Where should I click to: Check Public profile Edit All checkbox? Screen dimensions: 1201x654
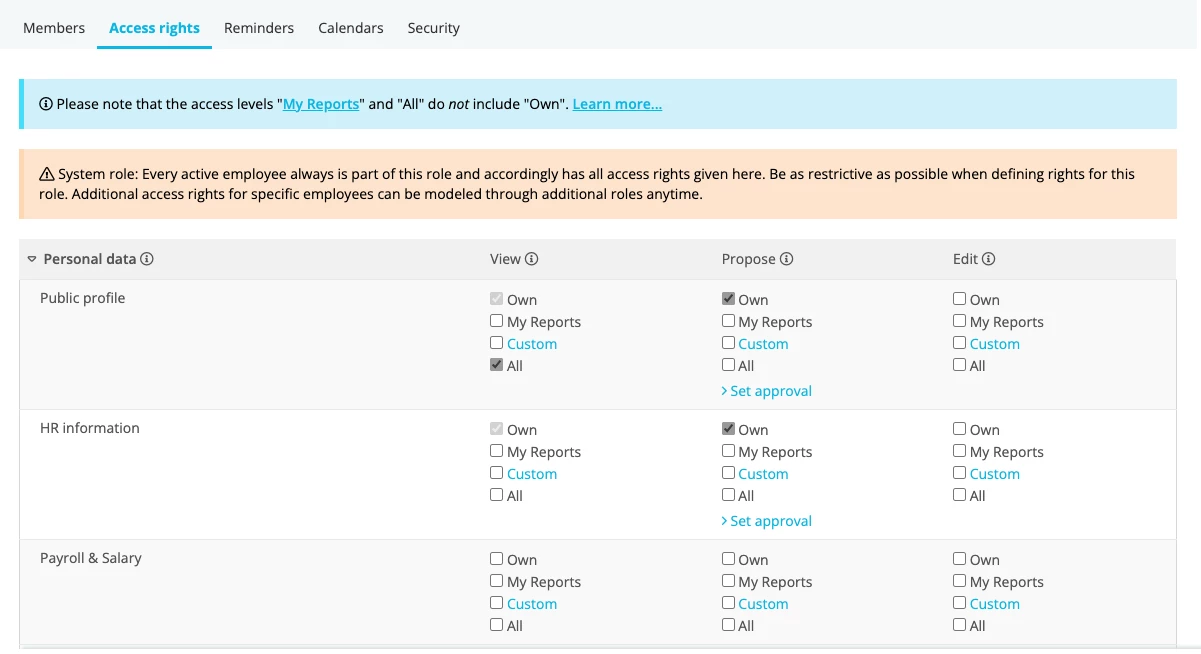coord(959,365)
